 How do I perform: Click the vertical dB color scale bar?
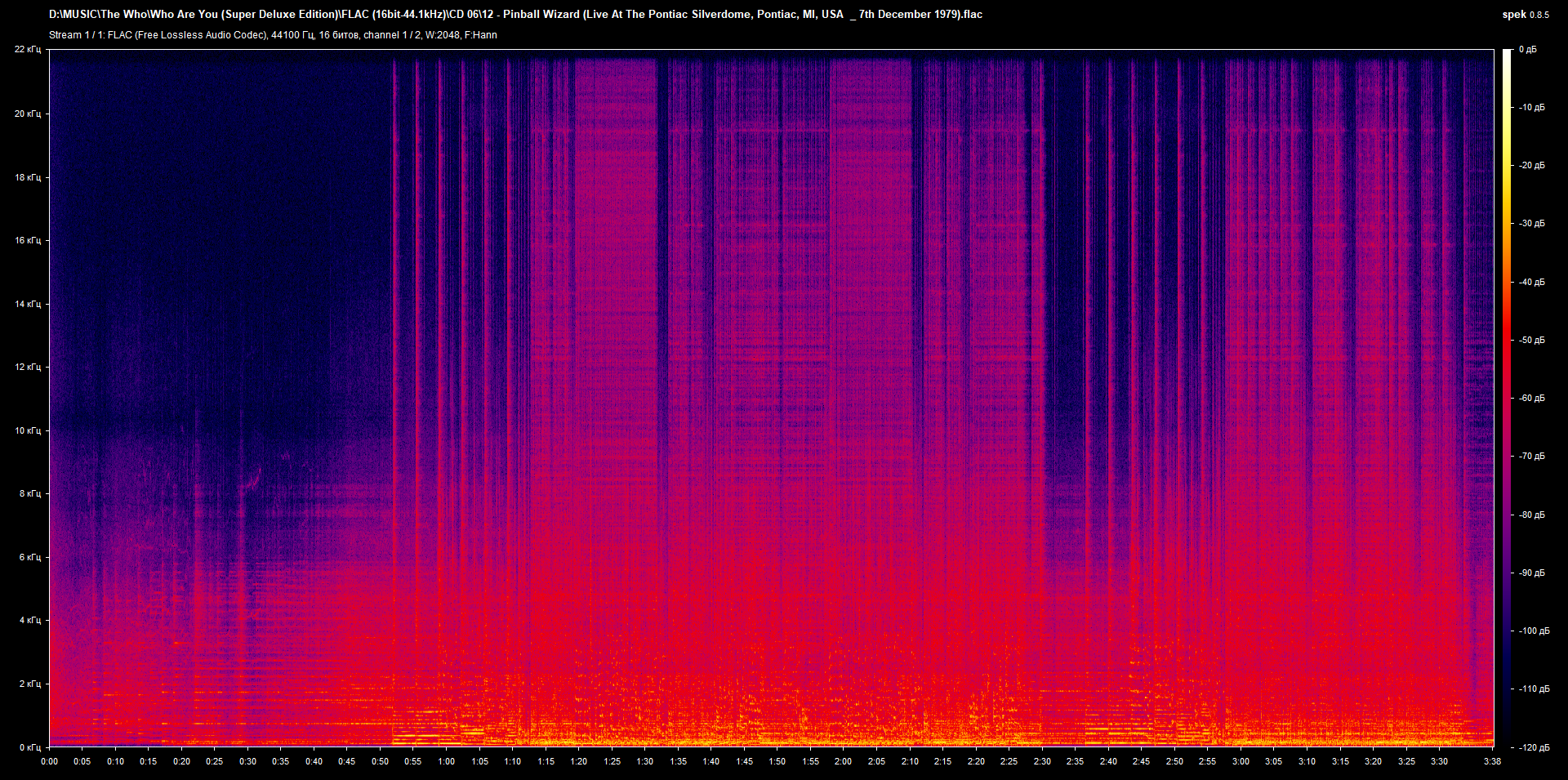coord(1507,398)
